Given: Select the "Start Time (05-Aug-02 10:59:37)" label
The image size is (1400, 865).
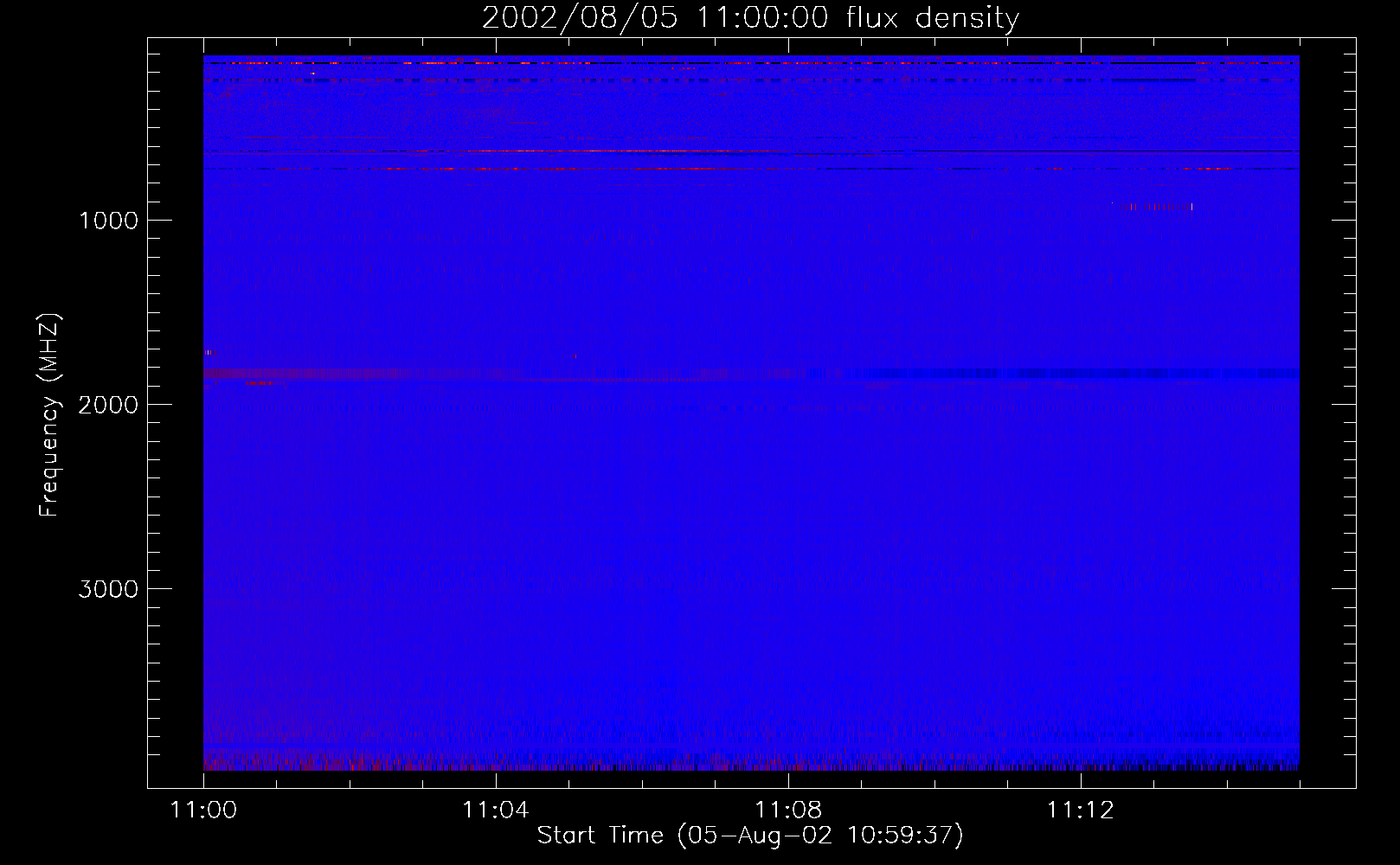Looking at the screenshot, I should click(x=750, y=836).
